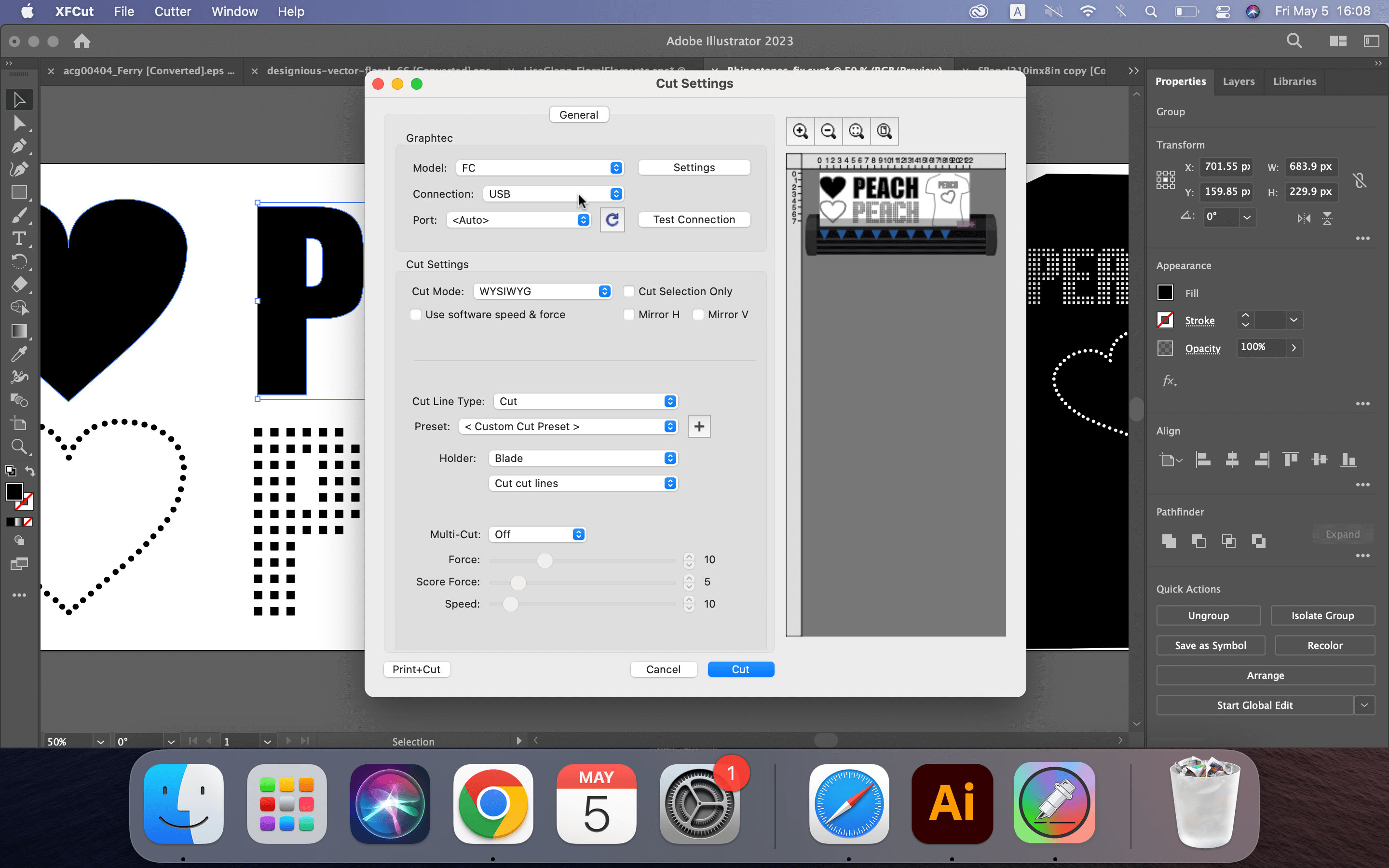The image size is (1389, 868).
Task: Switch to the Layers tab
Action: [1238, 81]
